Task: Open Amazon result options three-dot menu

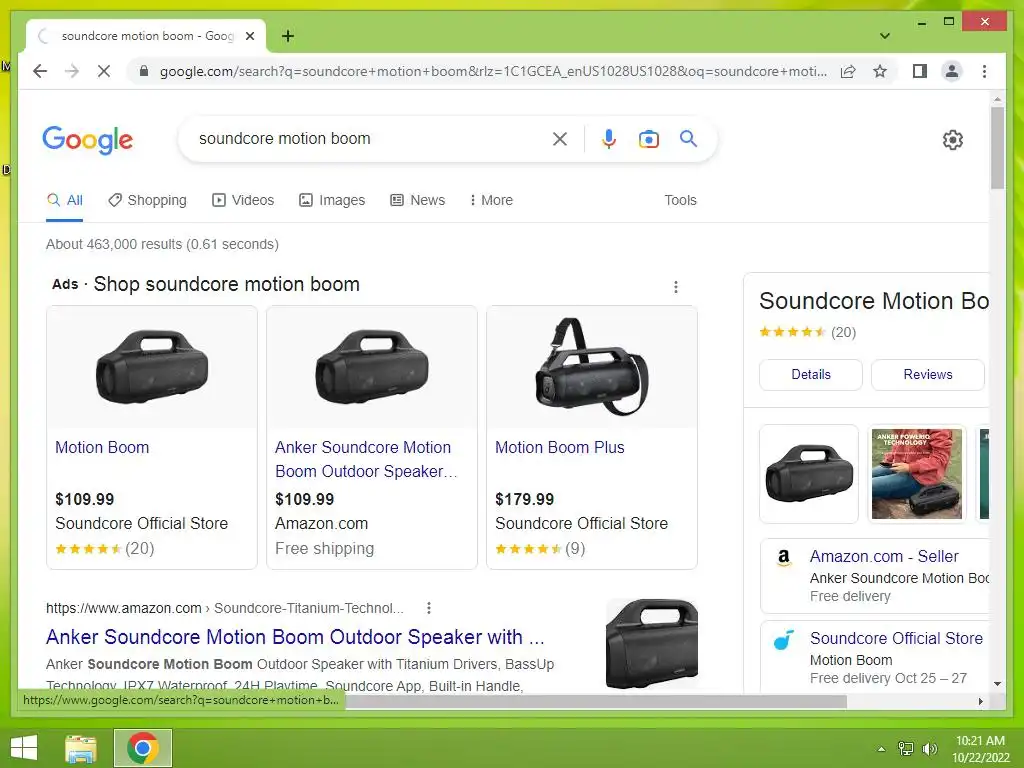Action: click(x=428, y=608)
